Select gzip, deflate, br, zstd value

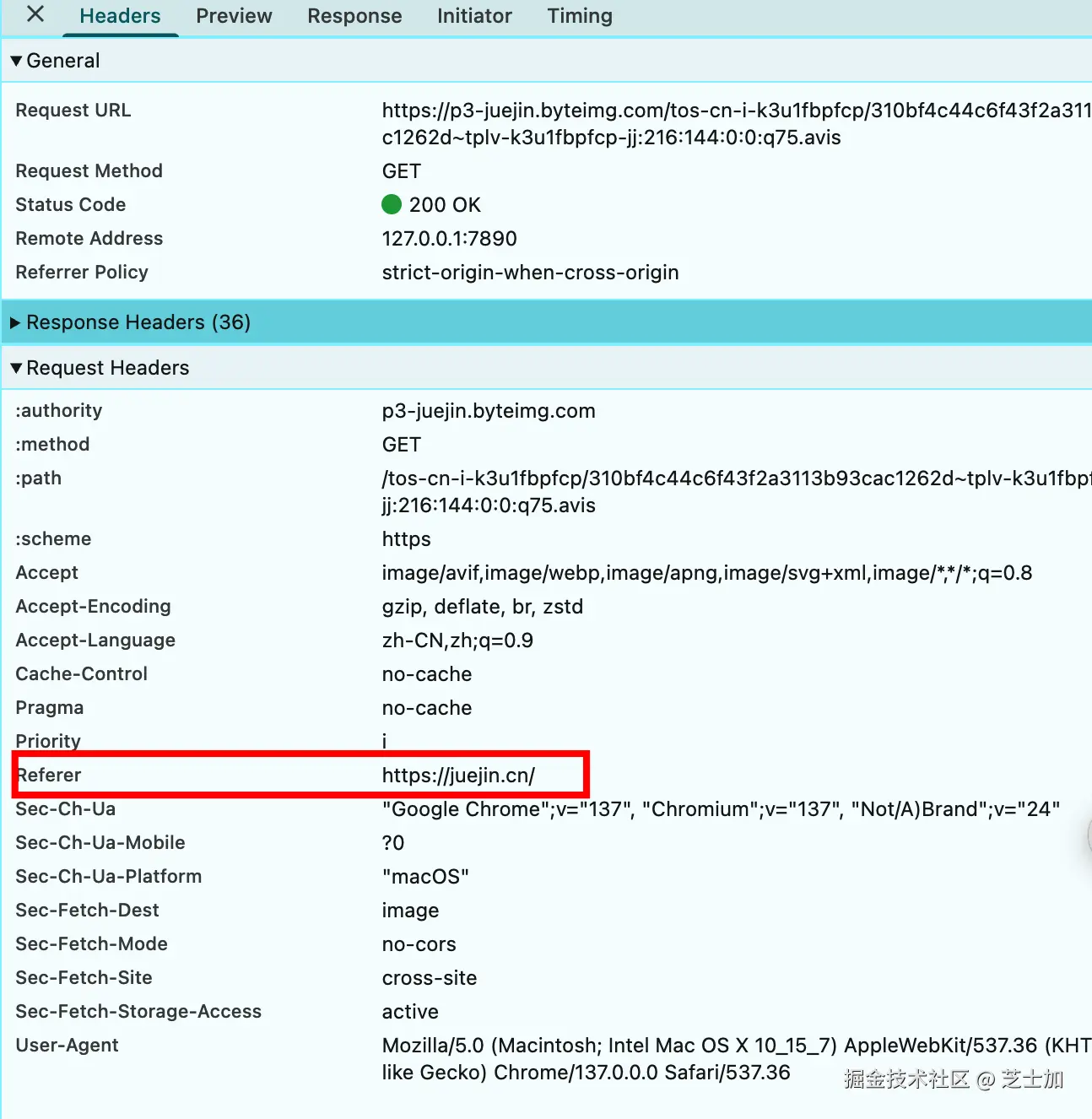pos(483,607)
